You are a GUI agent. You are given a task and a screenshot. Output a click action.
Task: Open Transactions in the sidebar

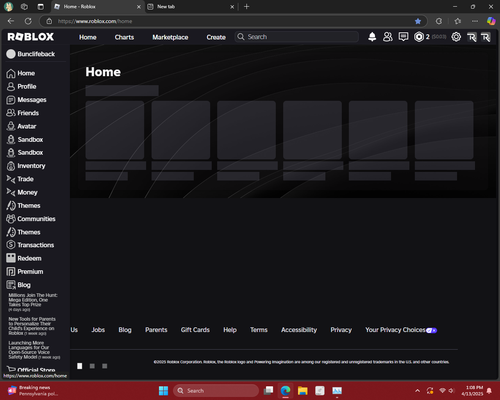click(x=30, y=245)
